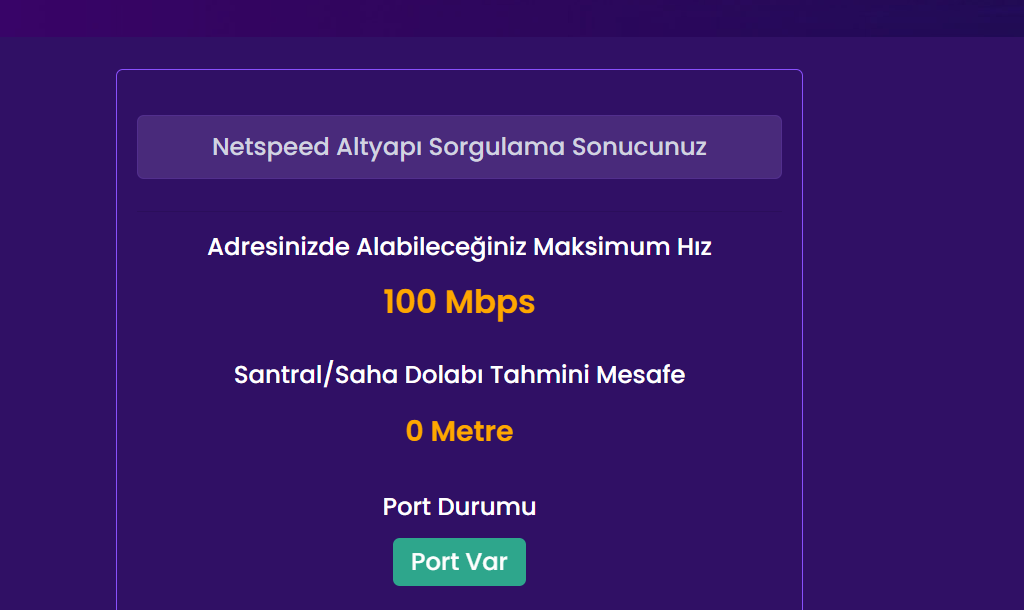Click the Netspeed Altyapı Sorgulama Sonucunuz banner
Image resolution: width=1024 pixels, height=610 pixels.
click(x=459, y=147)
